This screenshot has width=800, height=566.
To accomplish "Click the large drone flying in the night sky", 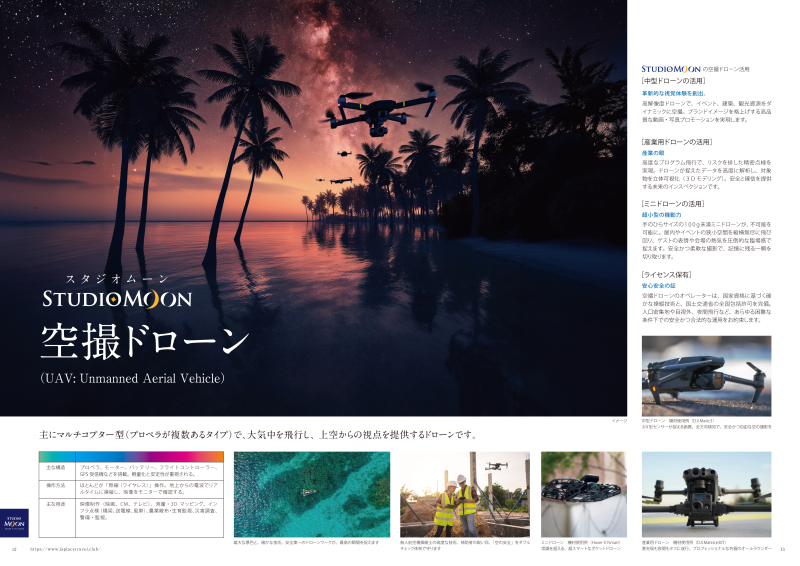I will [x=380, y=109].
